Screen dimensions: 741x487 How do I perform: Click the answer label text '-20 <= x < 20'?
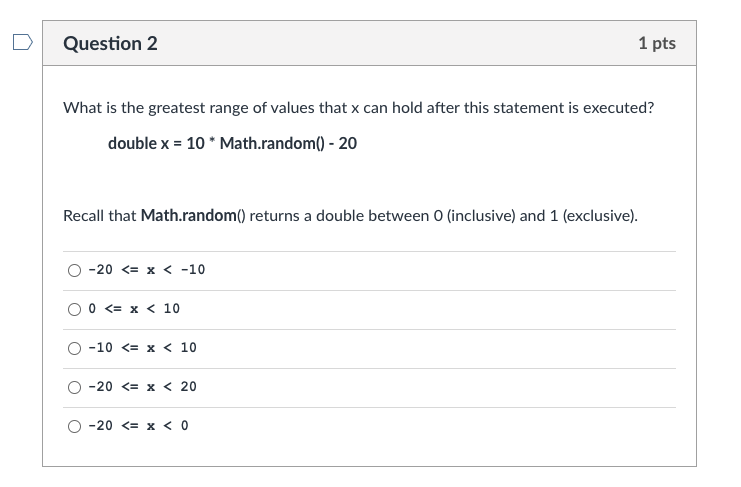(142, 387)
